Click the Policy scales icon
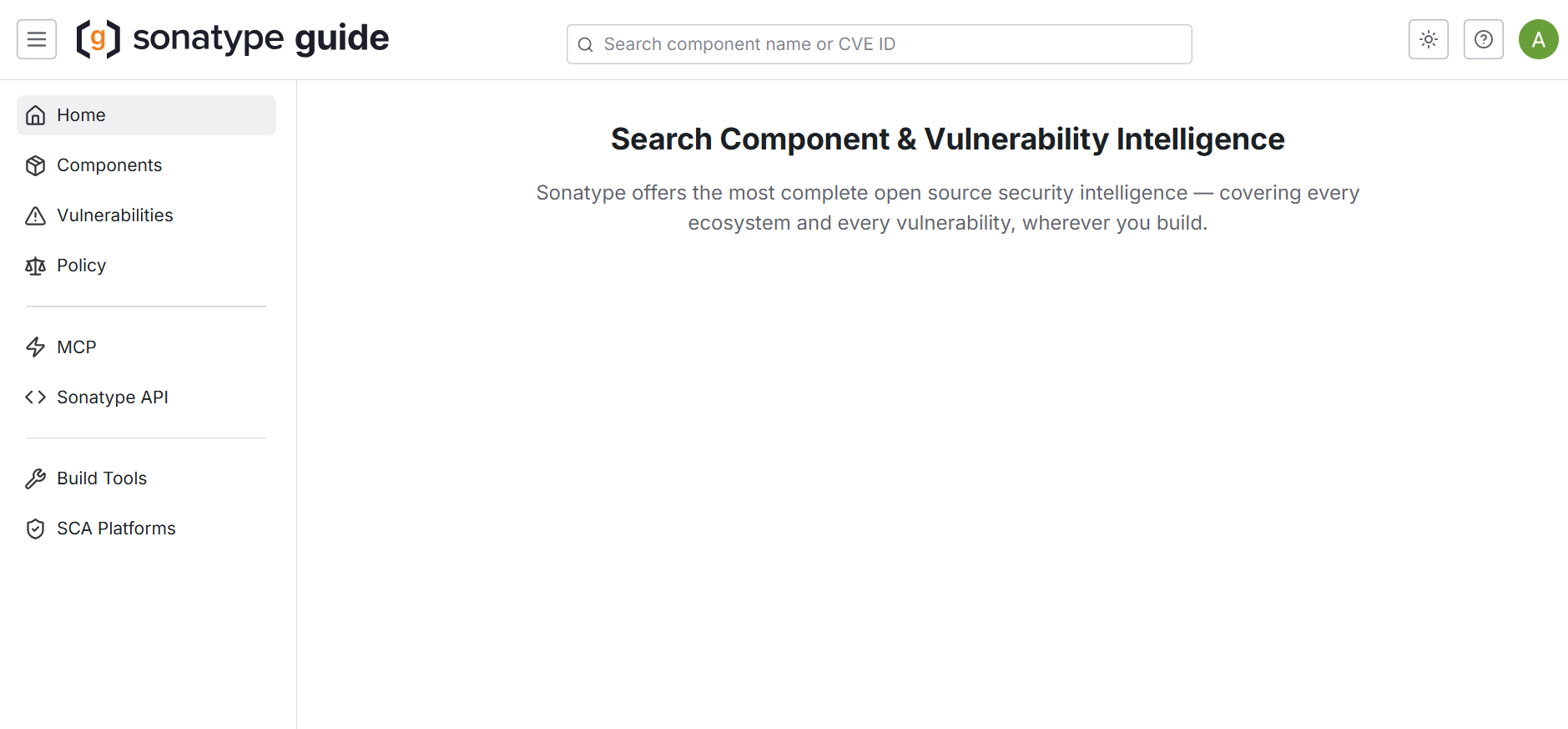Viewport: 1568px width, 729px height. tap(35, 266)
